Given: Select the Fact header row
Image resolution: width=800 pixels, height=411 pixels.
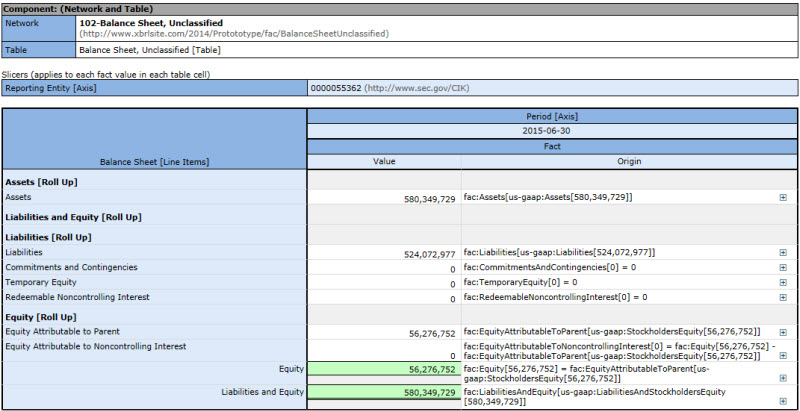Looking at the screenshot, I should (552, 146).
